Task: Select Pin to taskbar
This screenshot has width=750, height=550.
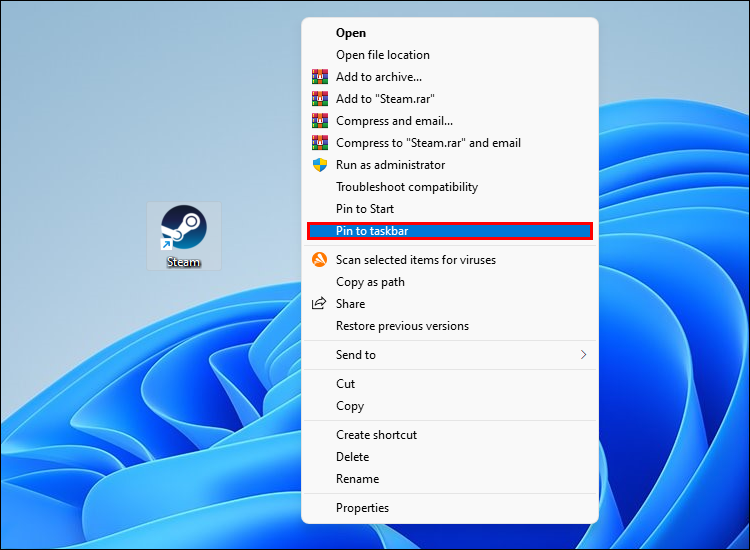Action: [450, 231]
